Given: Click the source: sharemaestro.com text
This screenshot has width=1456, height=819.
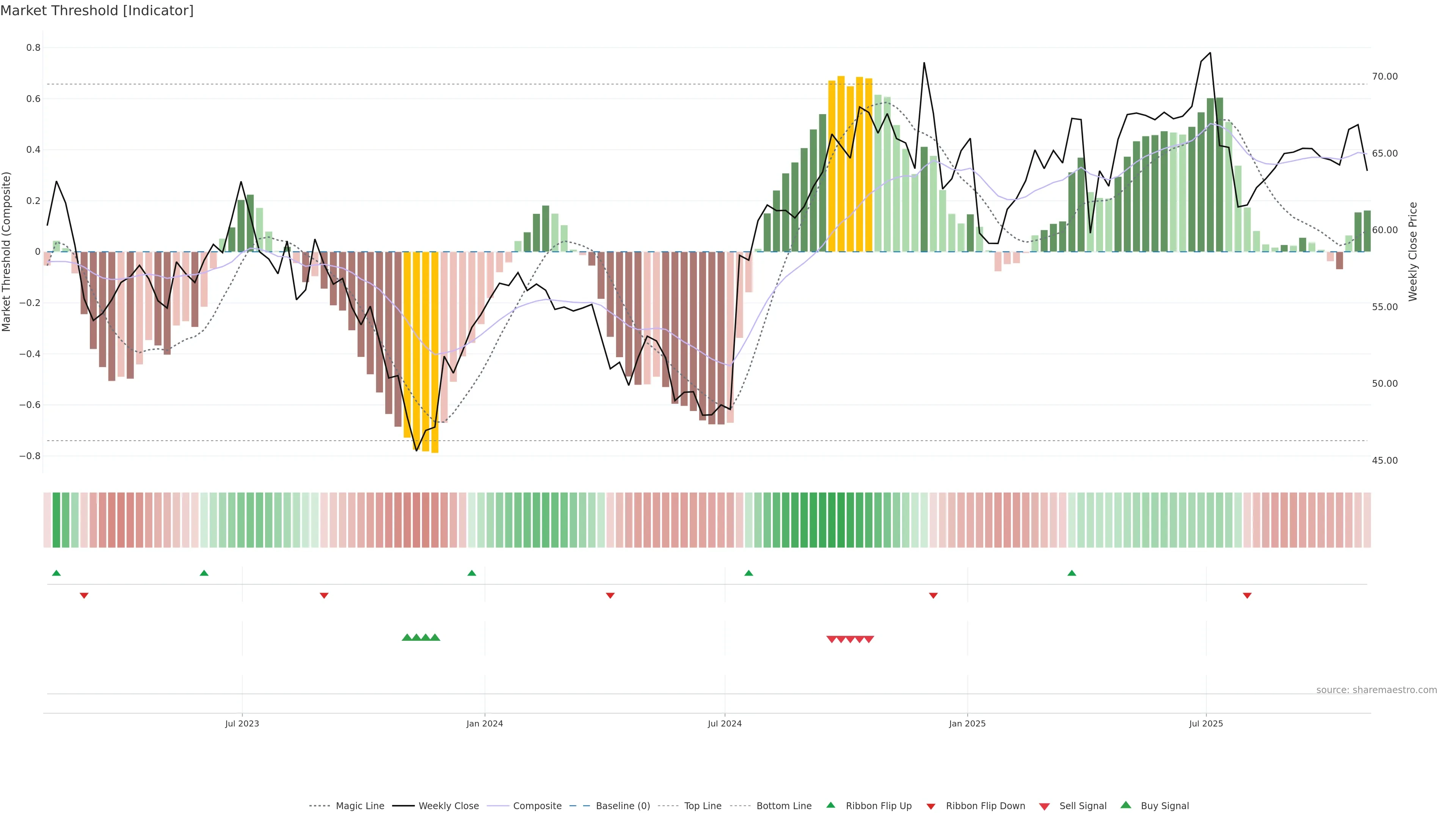Looking at the screenshot, I should (1376, 690).
